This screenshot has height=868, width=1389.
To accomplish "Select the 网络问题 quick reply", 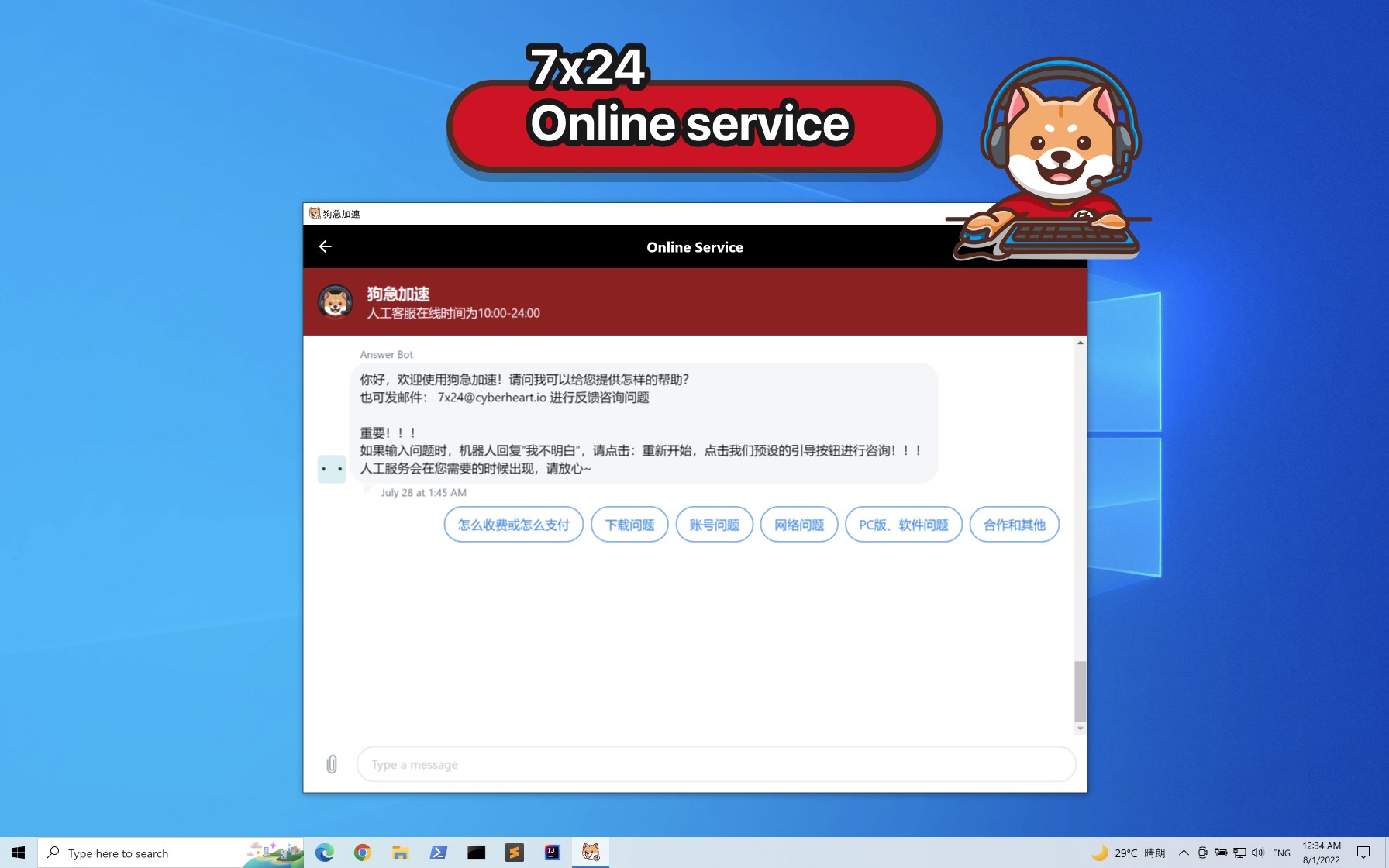I will point(799,525).
